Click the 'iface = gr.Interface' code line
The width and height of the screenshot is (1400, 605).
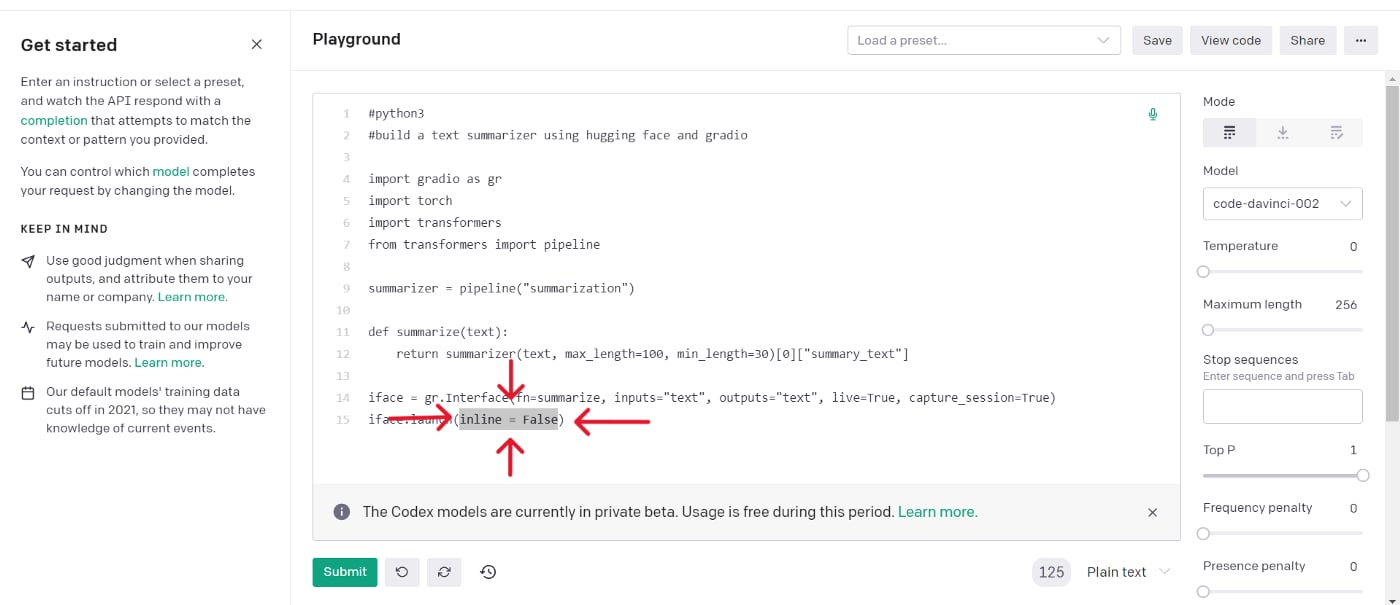[x=712, y=397]
